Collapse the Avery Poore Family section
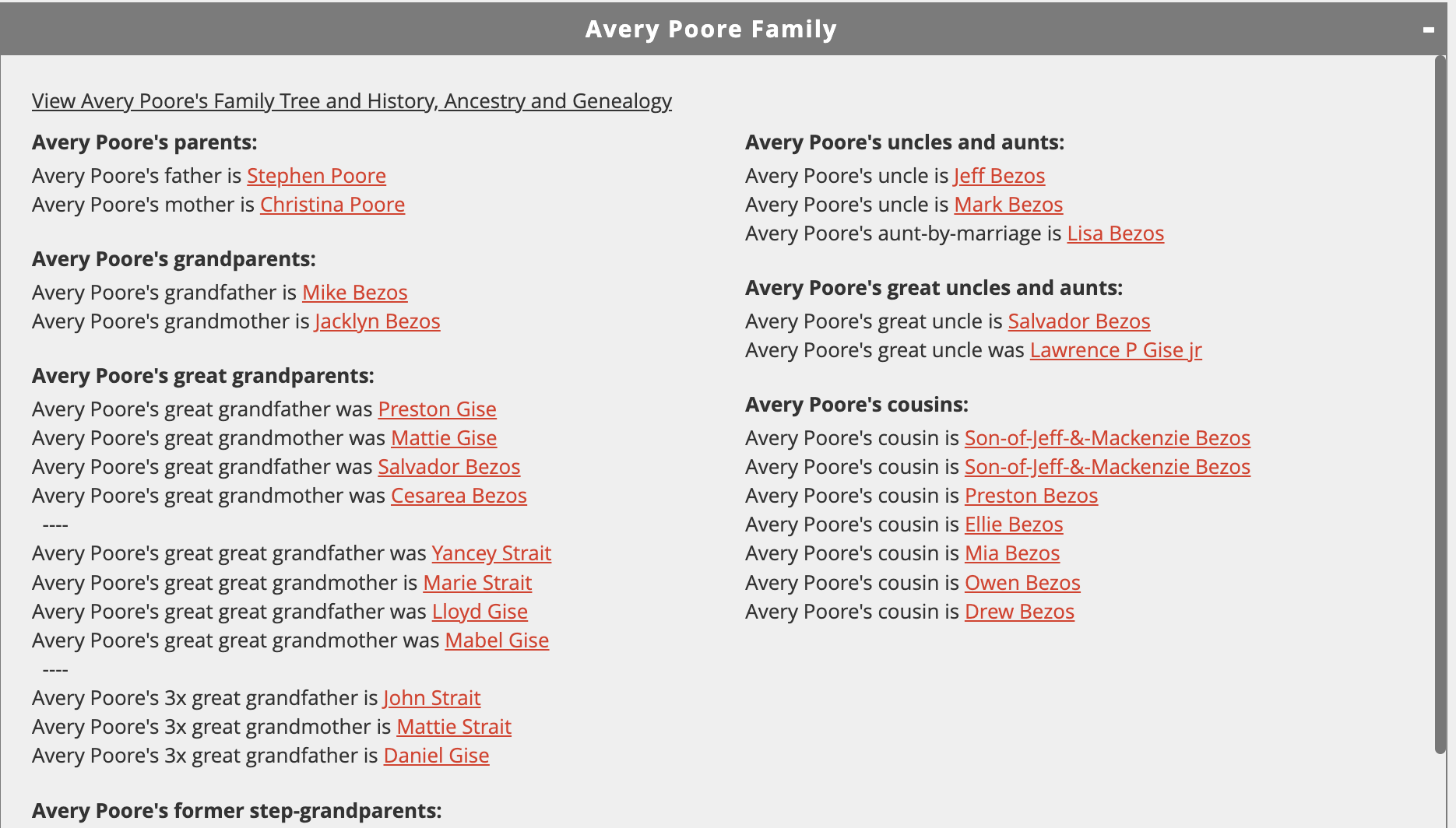The height and width of the screenshot is (828, 1456). (1428, 30)
